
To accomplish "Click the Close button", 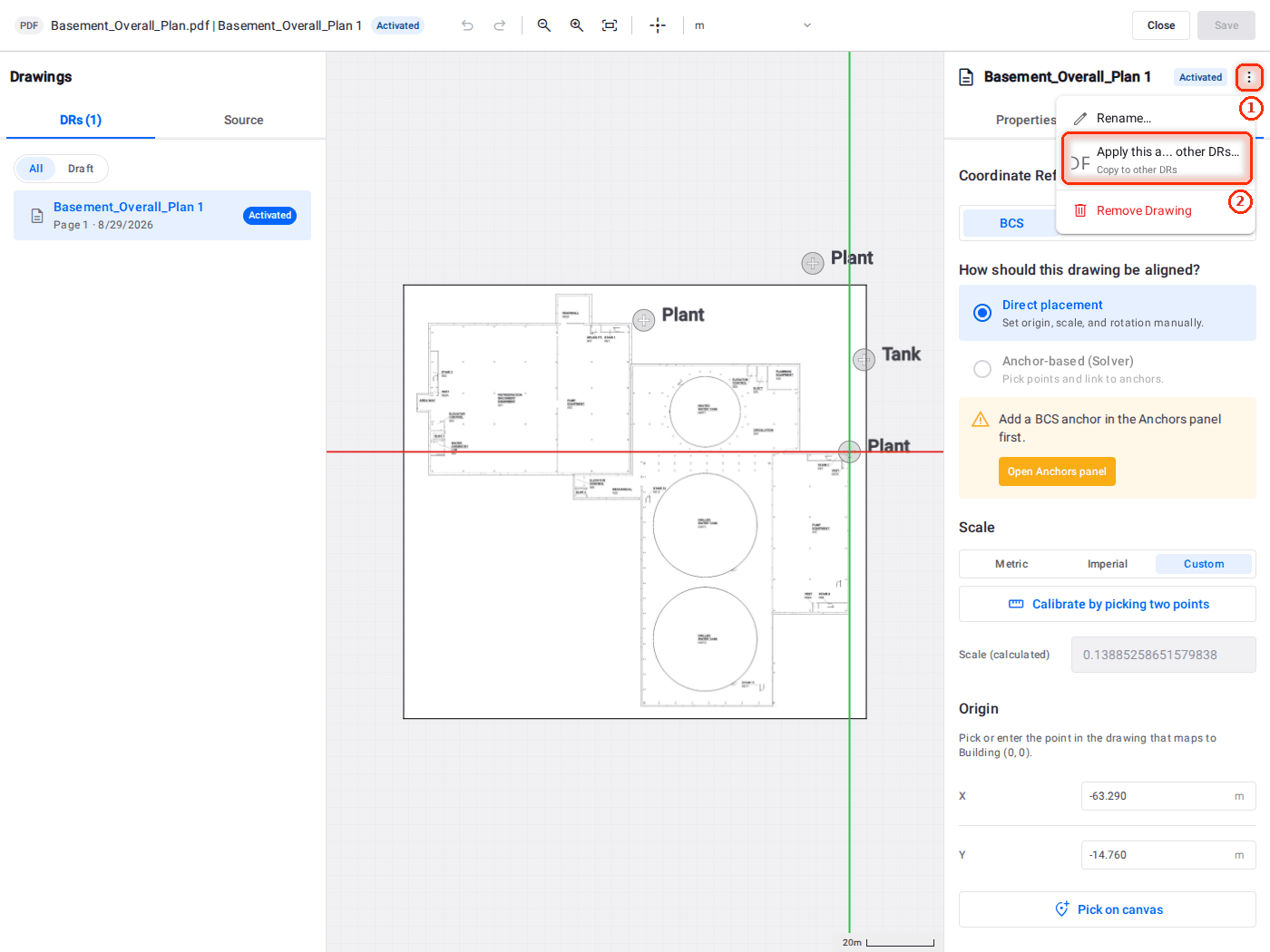I will tap(1161, 25).
